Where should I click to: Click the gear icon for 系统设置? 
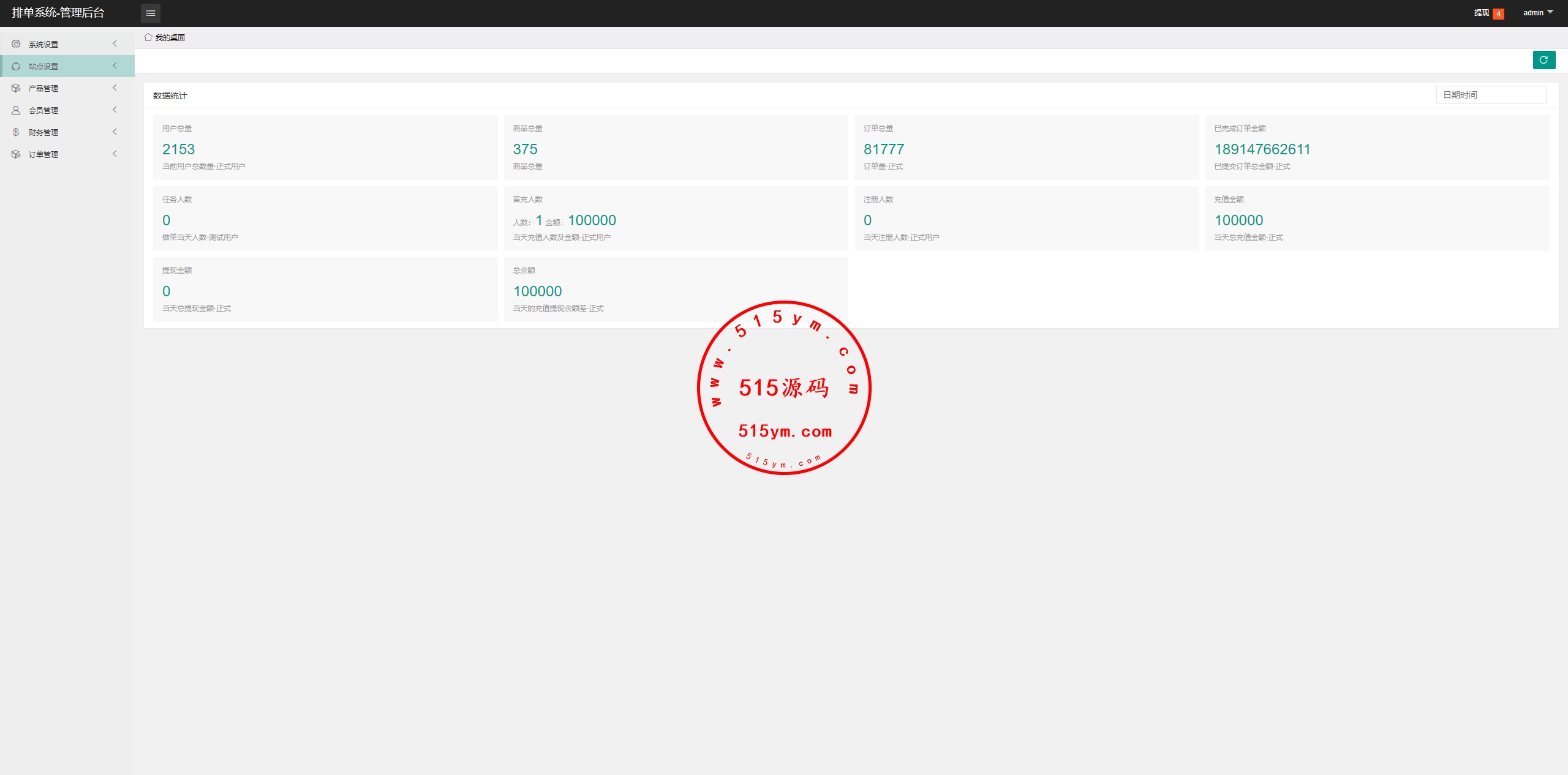(x=16, y=44)
